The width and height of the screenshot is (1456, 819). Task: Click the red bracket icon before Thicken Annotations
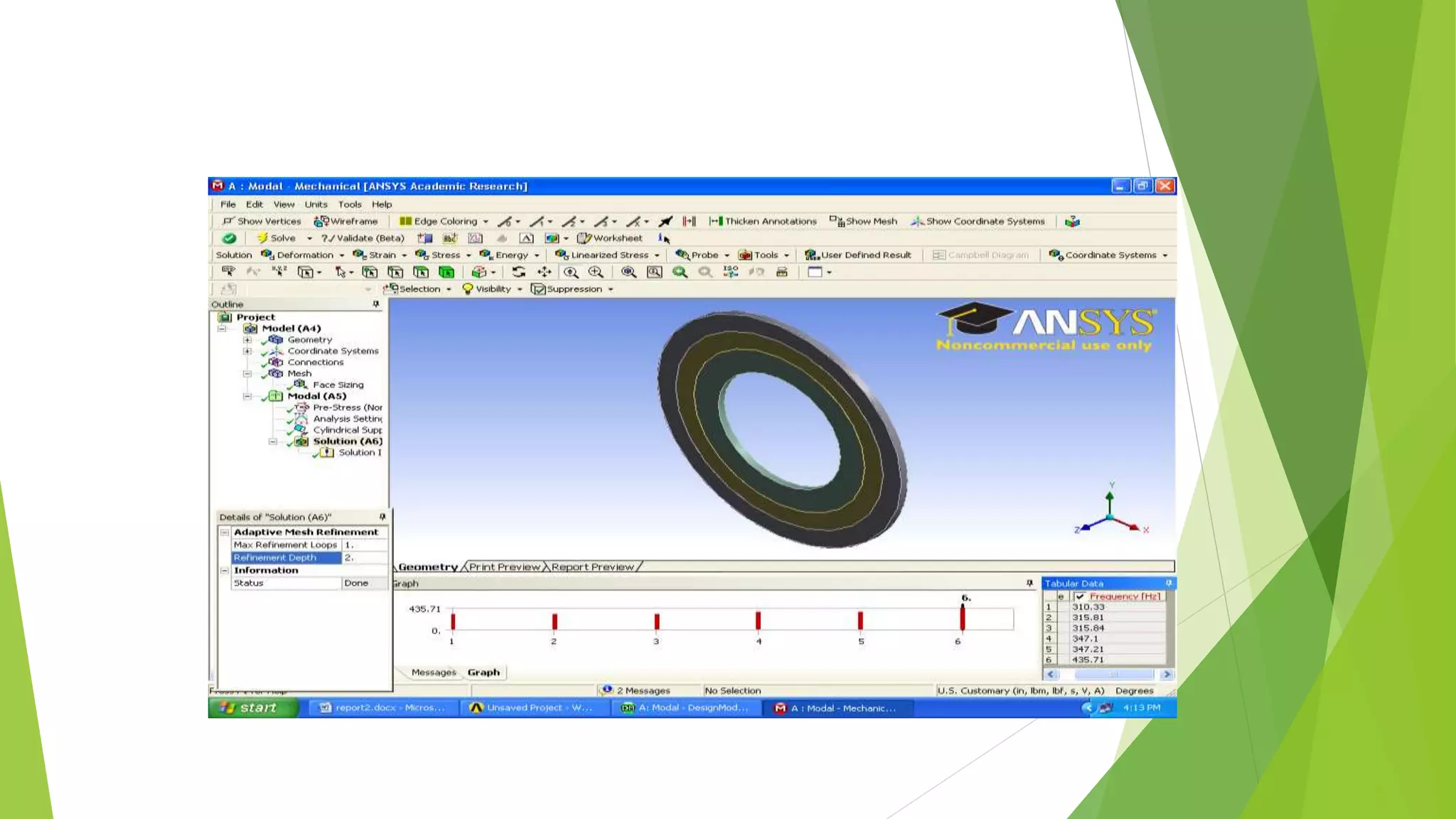coord(689,221)
